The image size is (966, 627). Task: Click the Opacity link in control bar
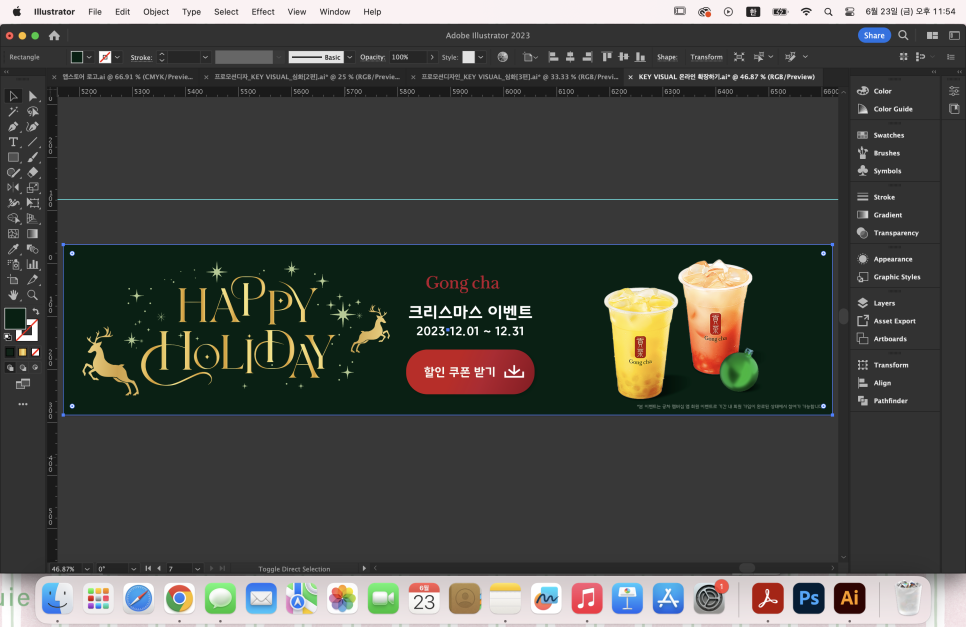[372, 57]
